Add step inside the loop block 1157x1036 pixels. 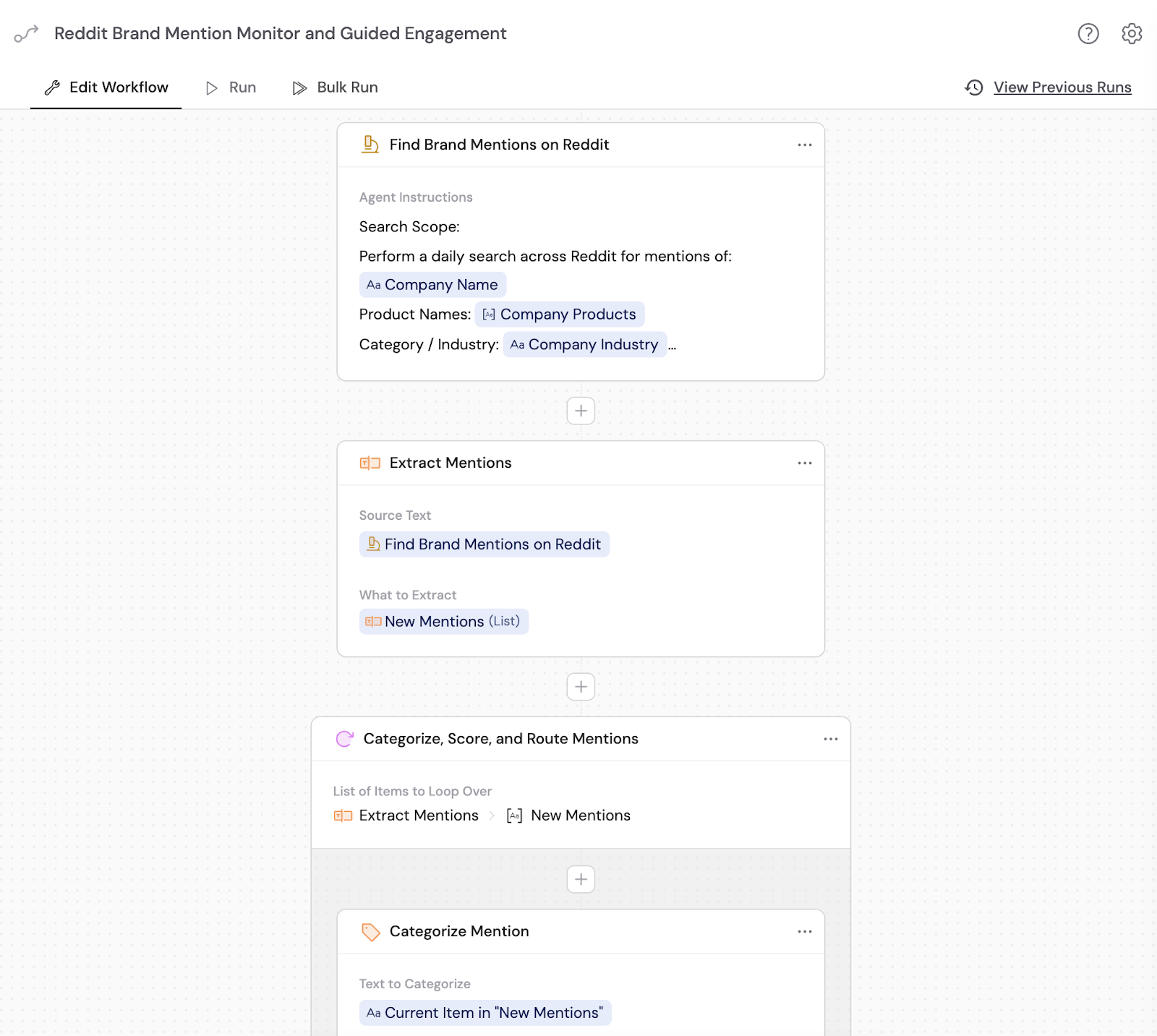click(581, 879)
